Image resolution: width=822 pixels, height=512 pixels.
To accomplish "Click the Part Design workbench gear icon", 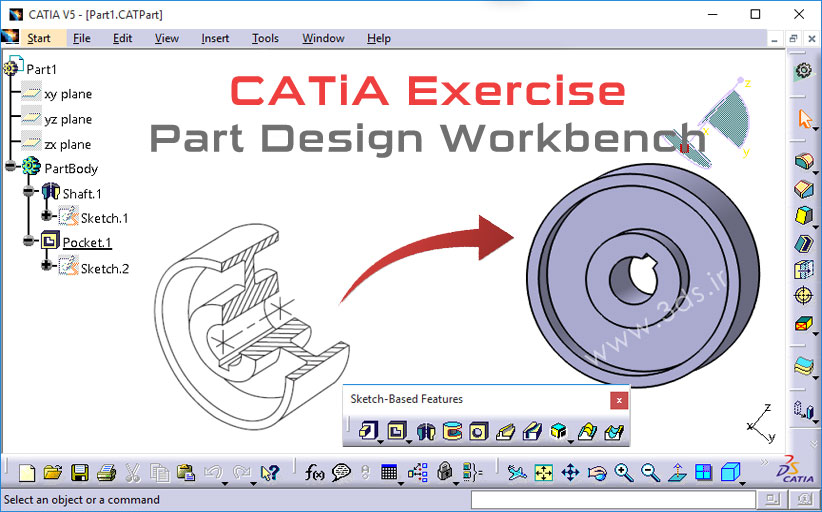I will pos(802,71).
